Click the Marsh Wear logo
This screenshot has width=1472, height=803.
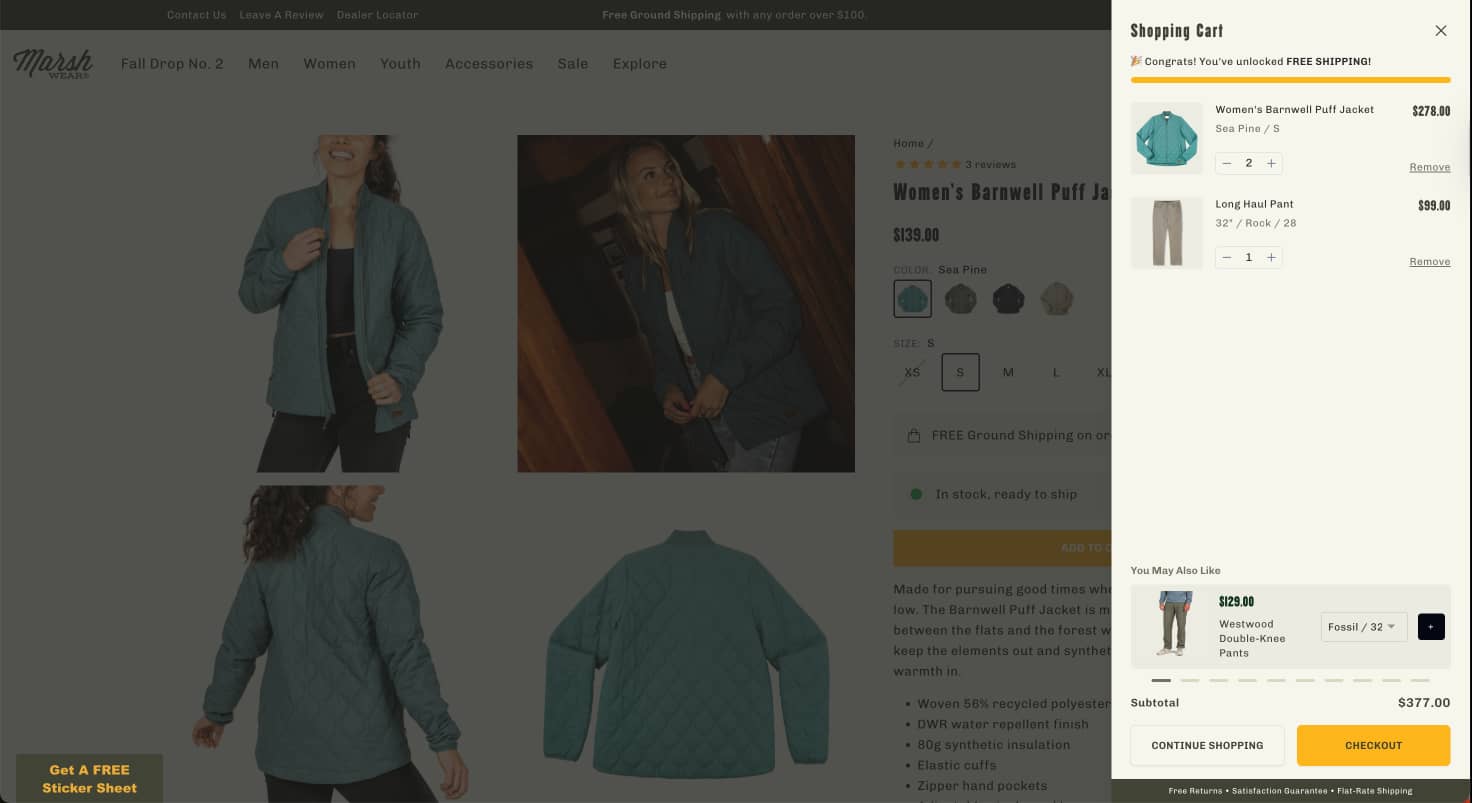[52, 63]
